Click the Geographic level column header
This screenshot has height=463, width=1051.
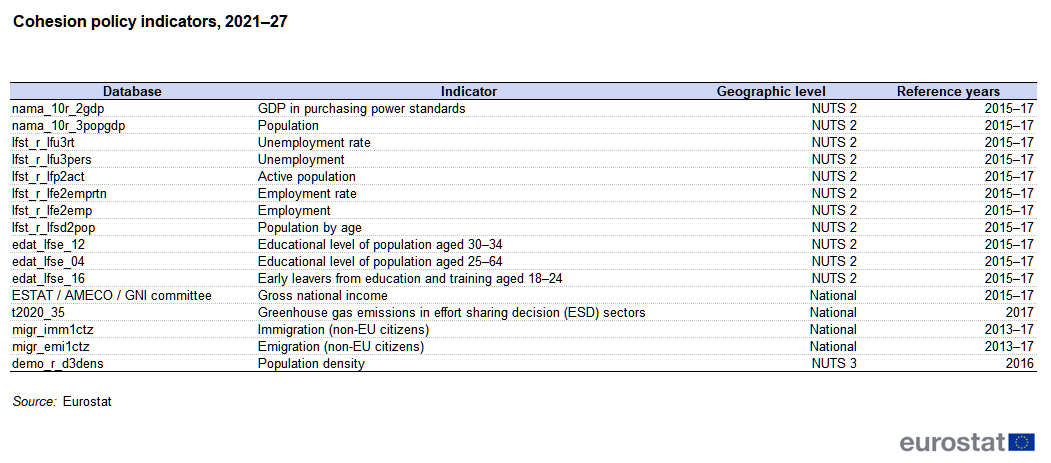(771, 91)
